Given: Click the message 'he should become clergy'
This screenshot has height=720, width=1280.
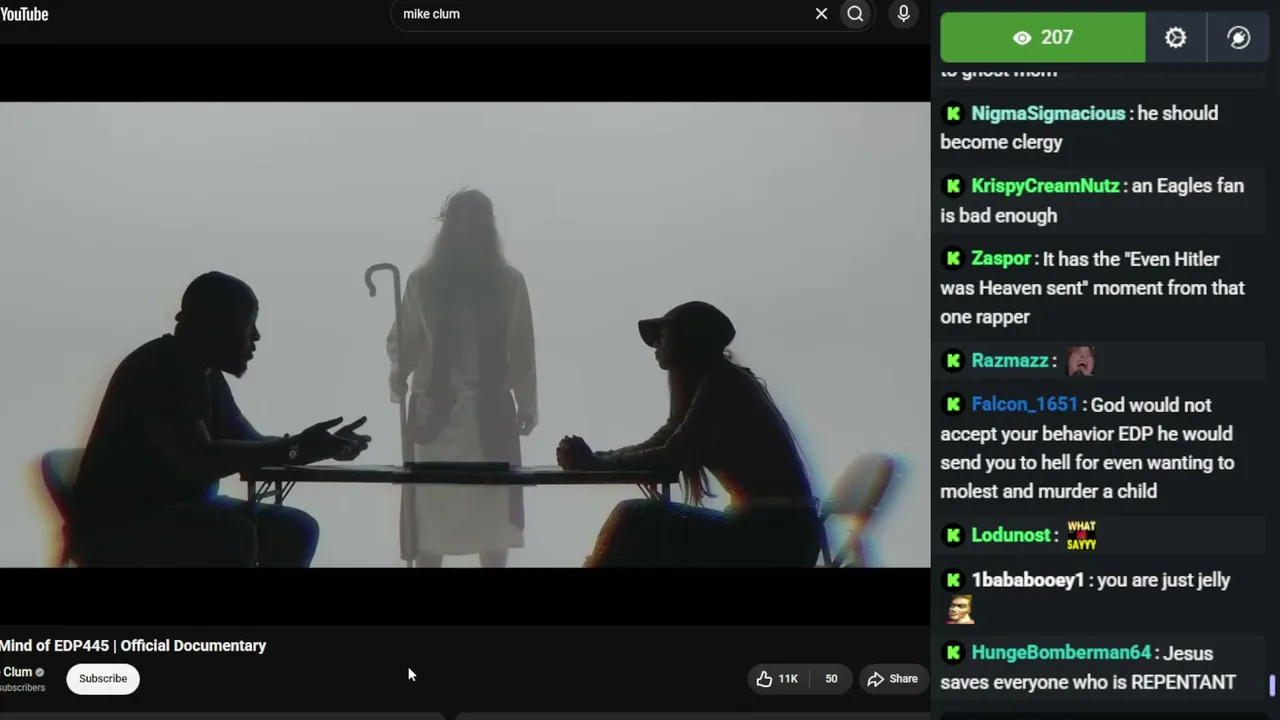Looking at the screenshot, I should coord(1078,128).
